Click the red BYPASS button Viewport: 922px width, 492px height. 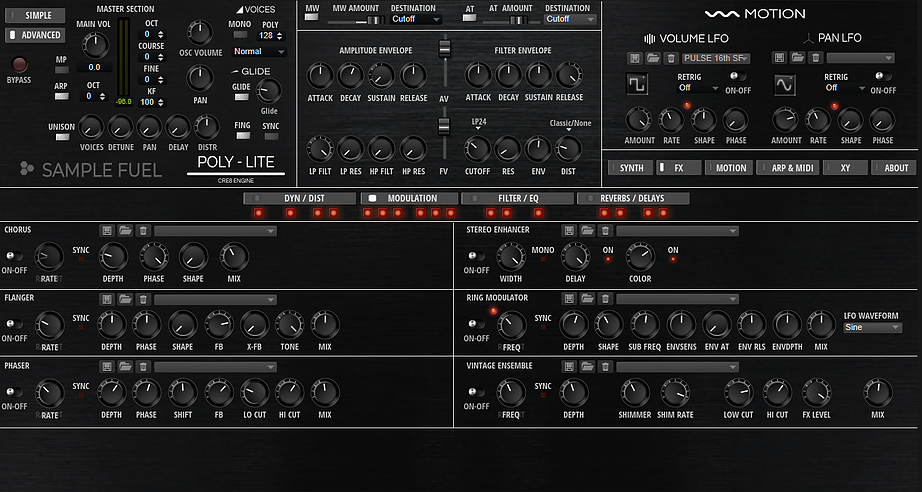pos(19,64)
